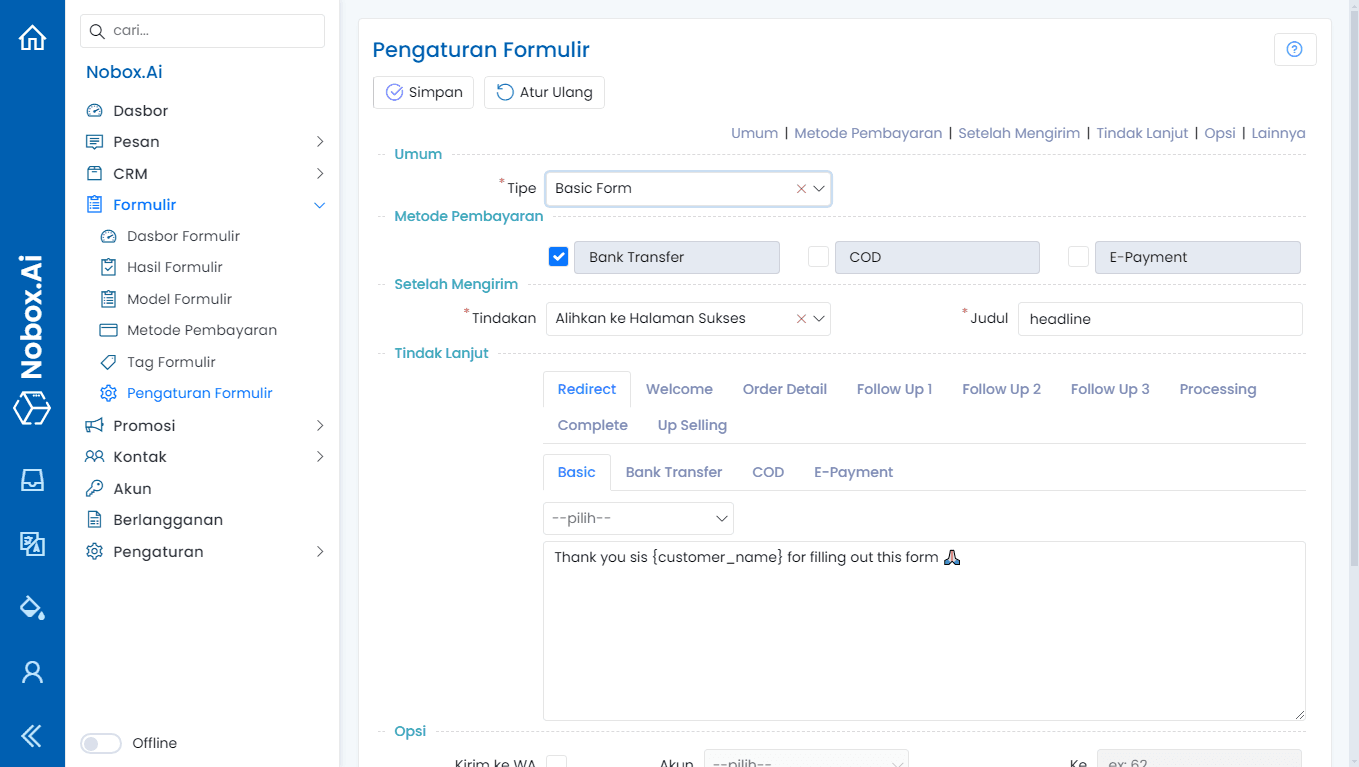Click the Simpan button
1359x767 pixels.
423,92
